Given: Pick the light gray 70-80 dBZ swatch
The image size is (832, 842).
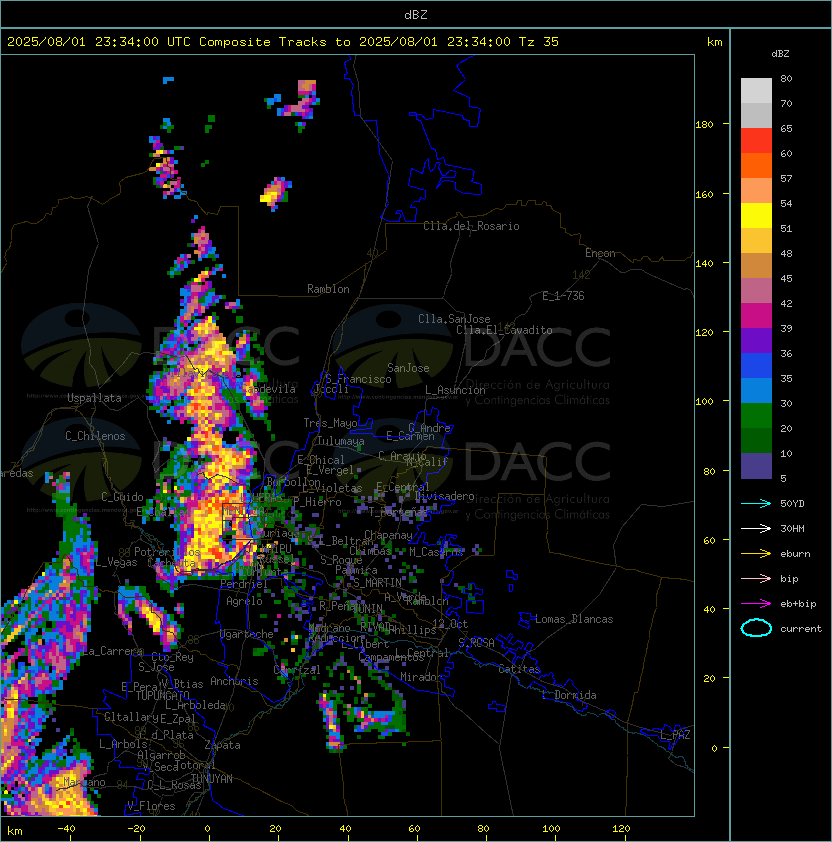Looking at the screenshot, I should [756, 91].
